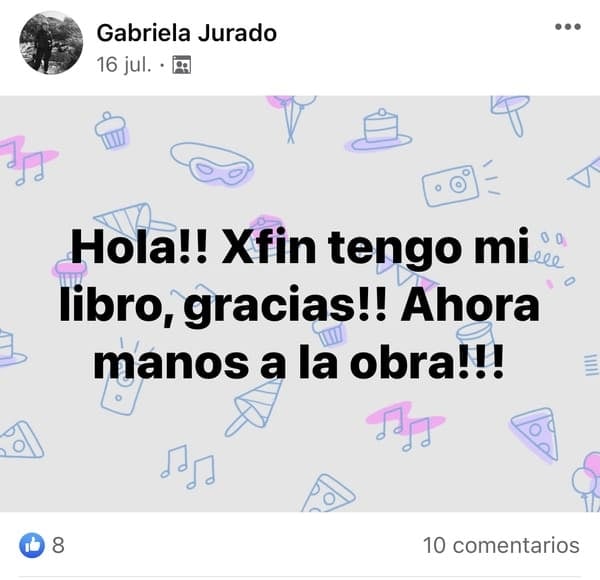Click the cake-on-plate doodle near the top

378,130
